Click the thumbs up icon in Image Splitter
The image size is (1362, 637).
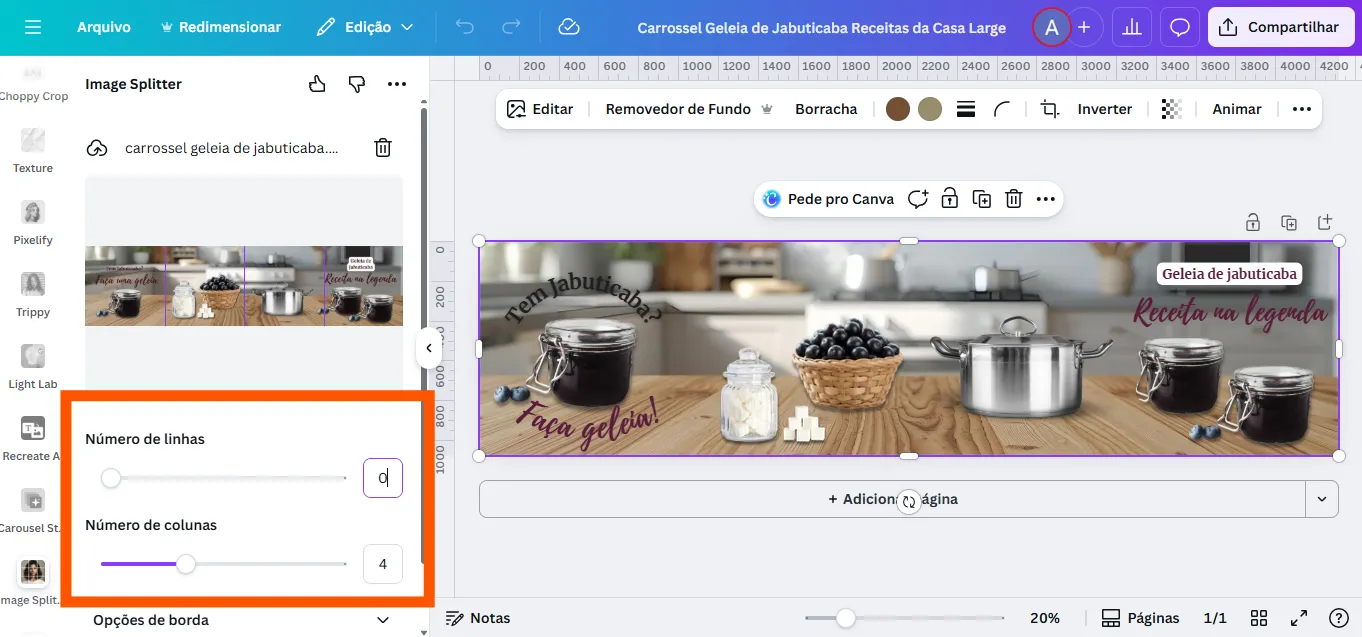coord(317,84)
